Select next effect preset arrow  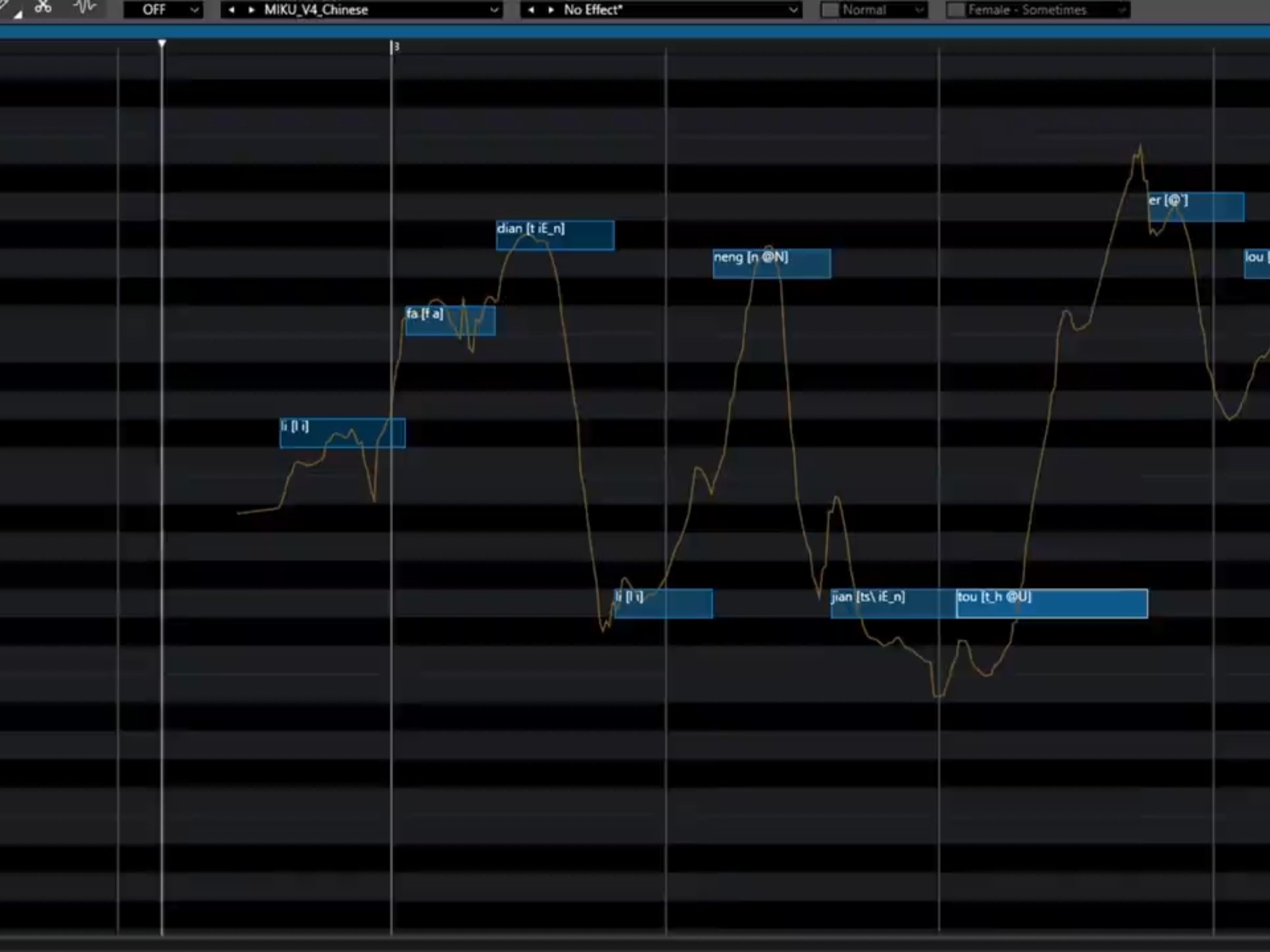551,10
